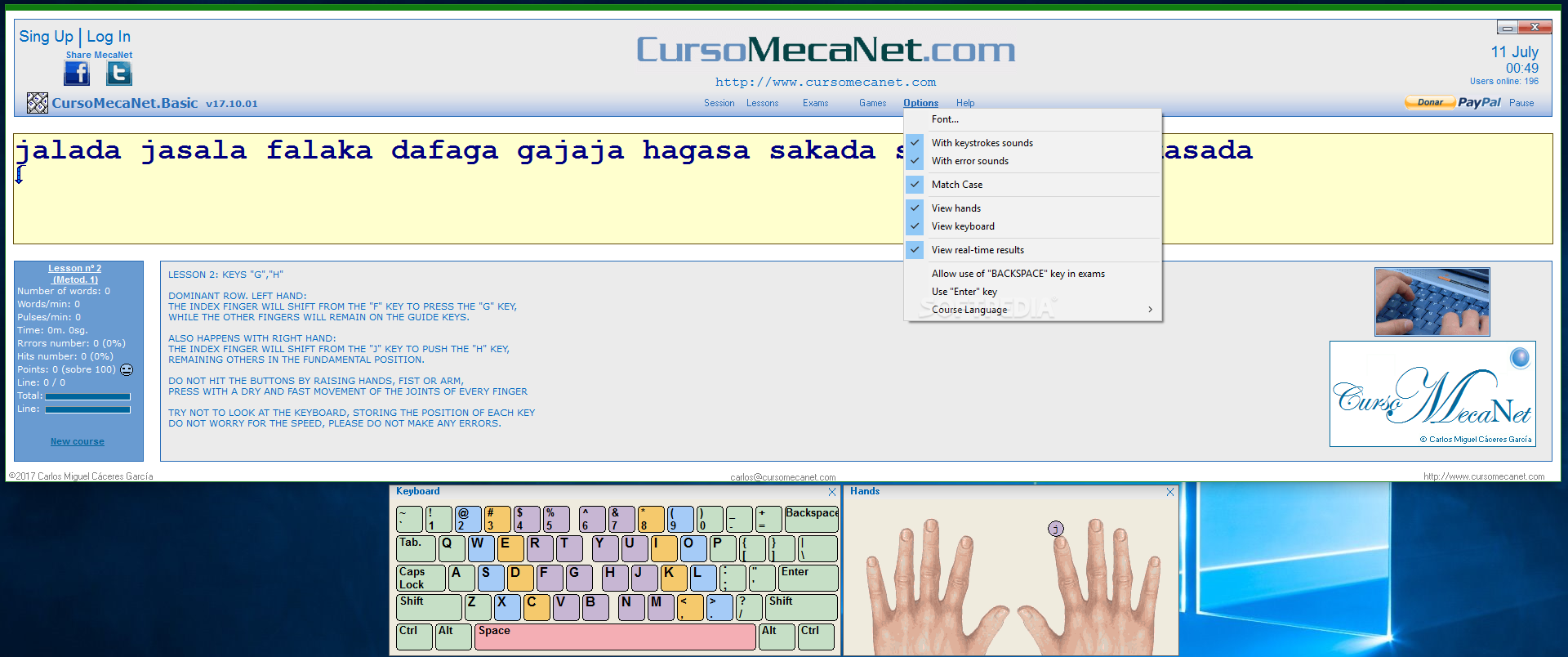Image resolution: width=1568 pixels, height=657 pixels.
Task: Toggle View keyboard option
Action: (x=1032, y=226)
